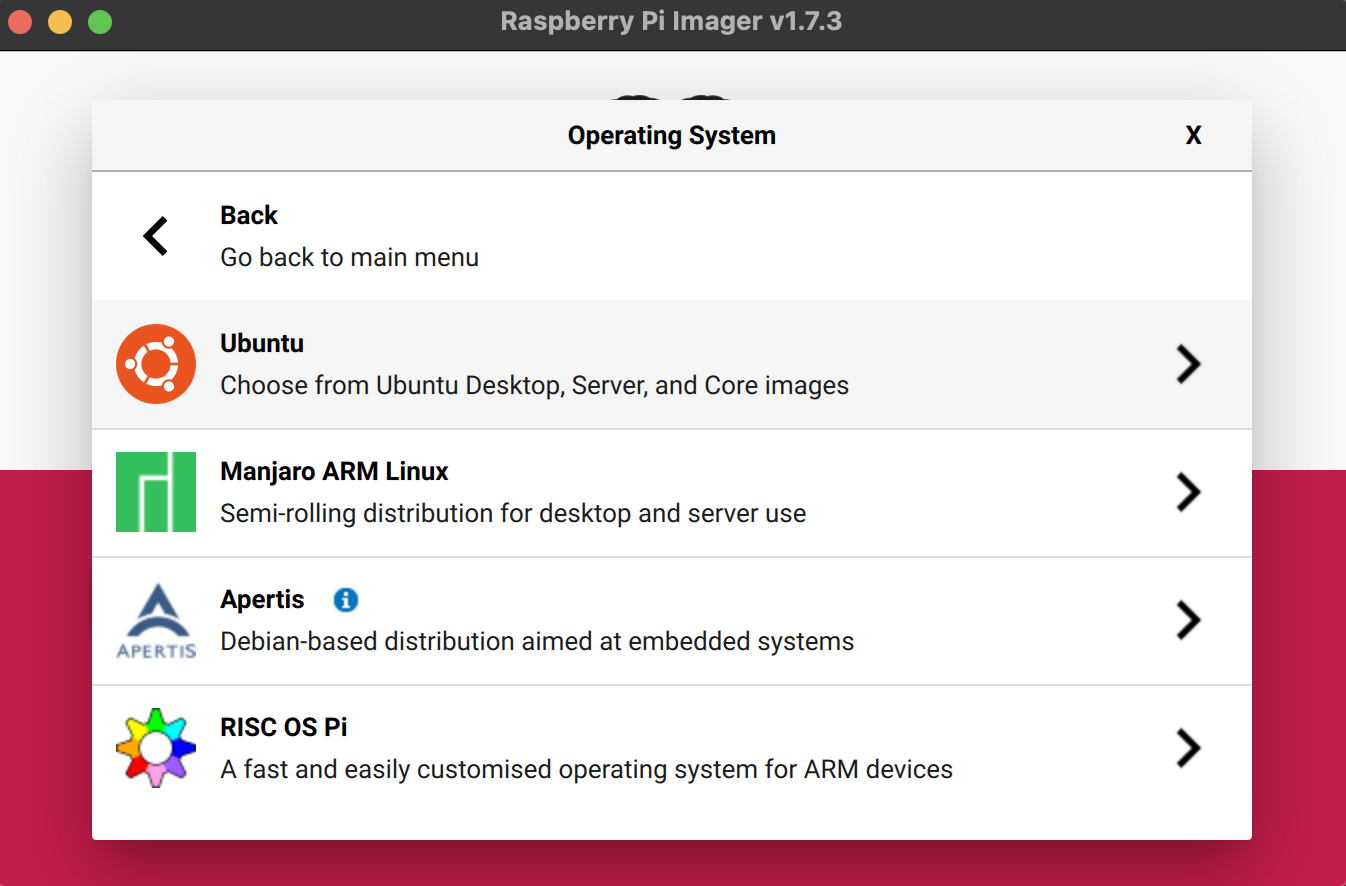Screen dimensions: 1346x886
Task: Click the RISC OS Pi cogwheel icon
Action: 156,748
